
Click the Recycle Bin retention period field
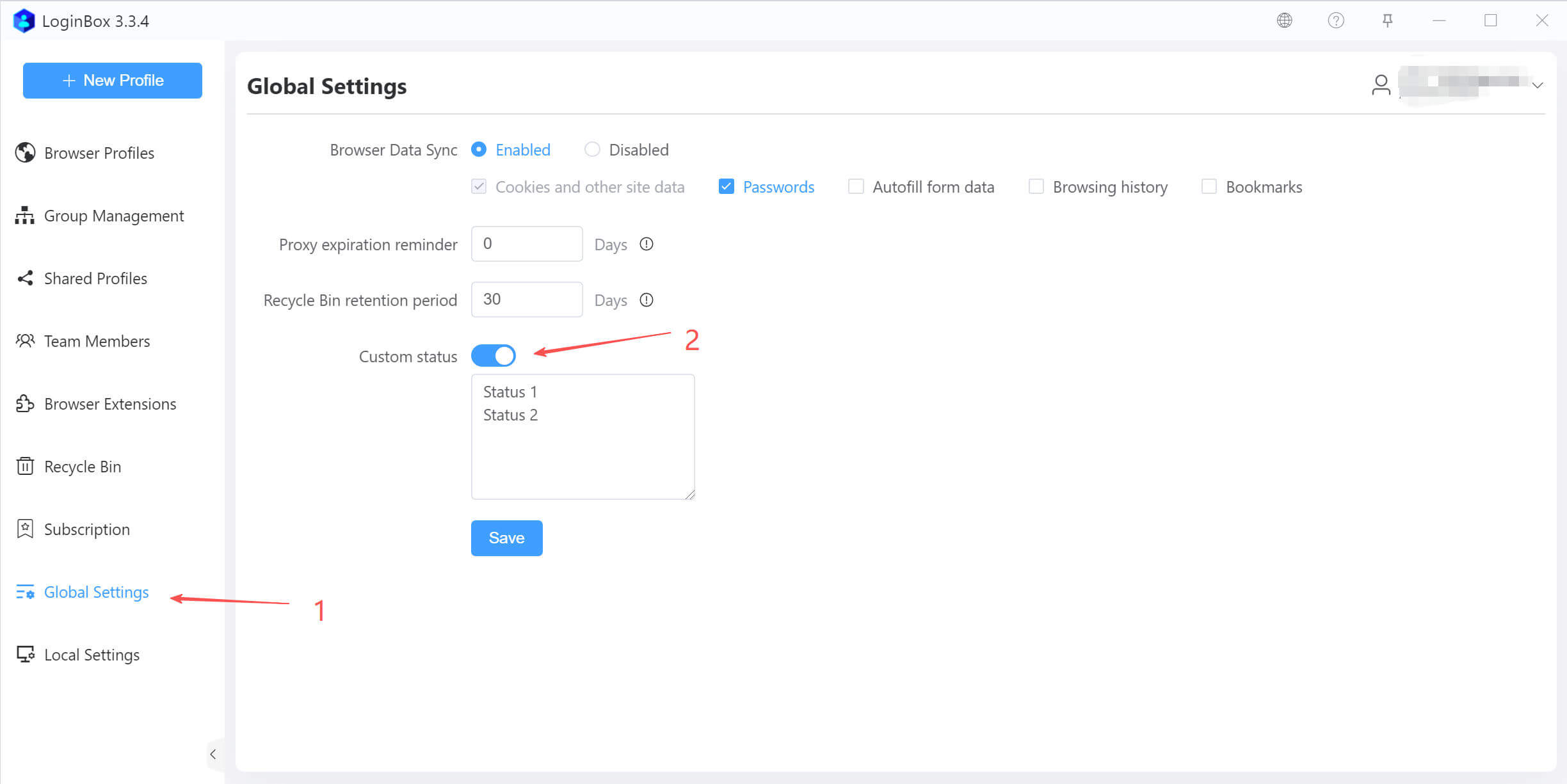point(526,299)
